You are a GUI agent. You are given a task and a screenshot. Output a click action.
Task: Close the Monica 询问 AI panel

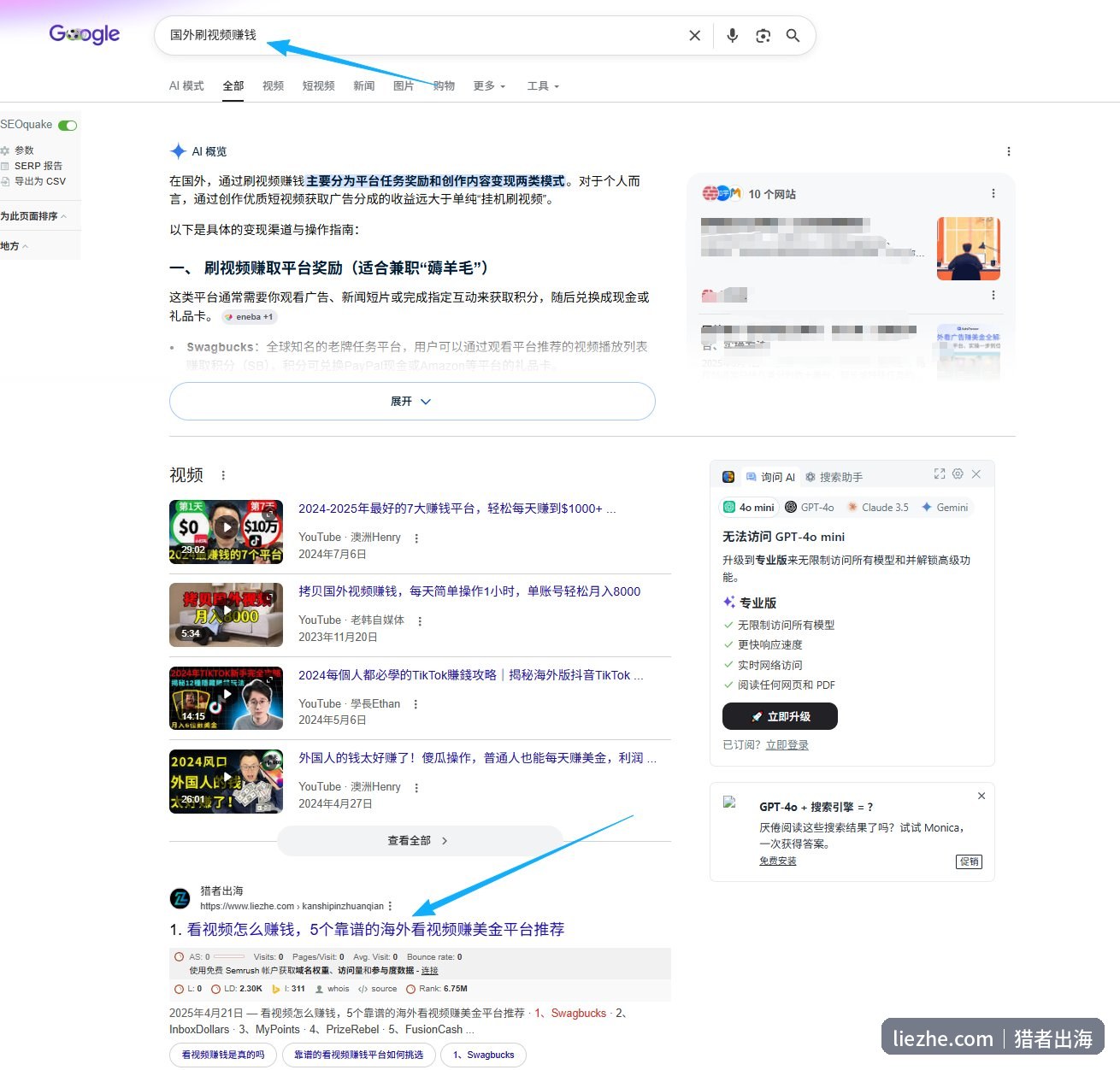click(x=976, y=473)
